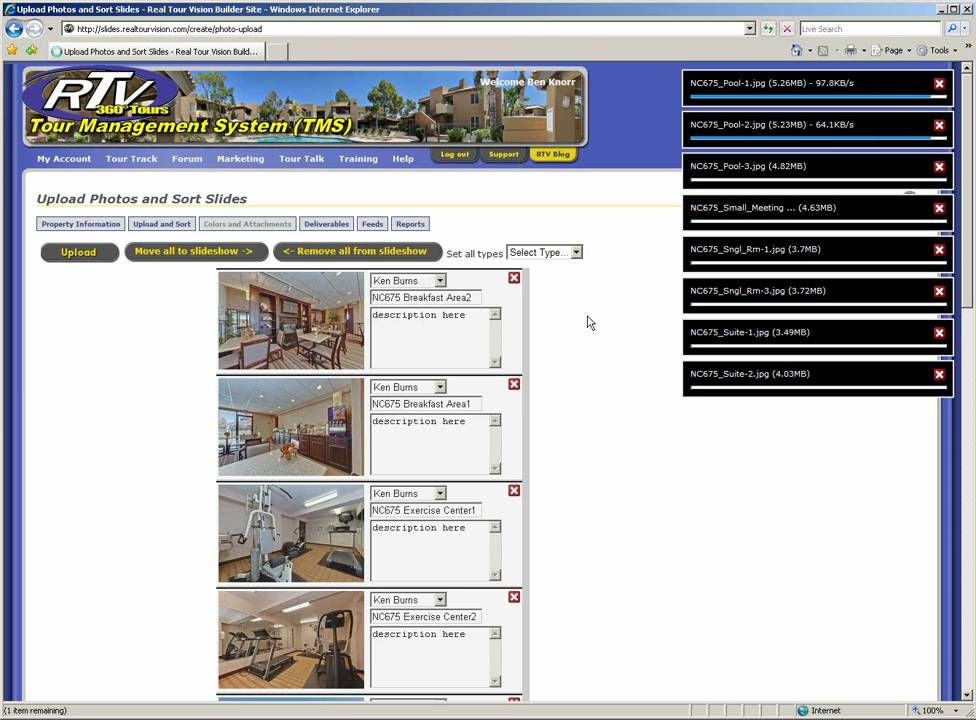Viewport: 976px width, 720px height.
Task: Go forward with browser Forward arrow
Action: click(x=34, y=29)
